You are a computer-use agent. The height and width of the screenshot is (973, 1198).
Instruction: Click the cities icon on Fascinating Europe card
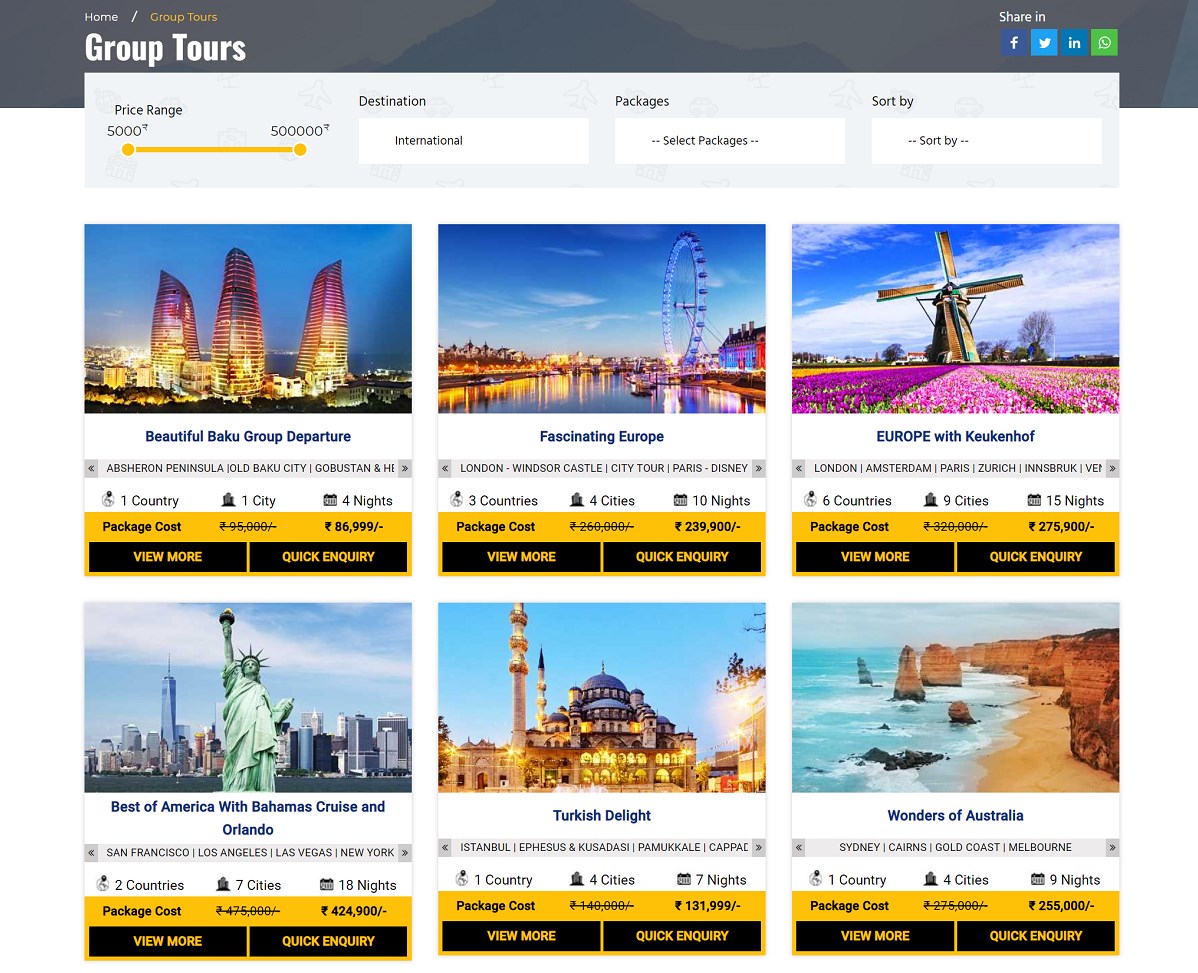pyautogui.click(x=577, y=499)
